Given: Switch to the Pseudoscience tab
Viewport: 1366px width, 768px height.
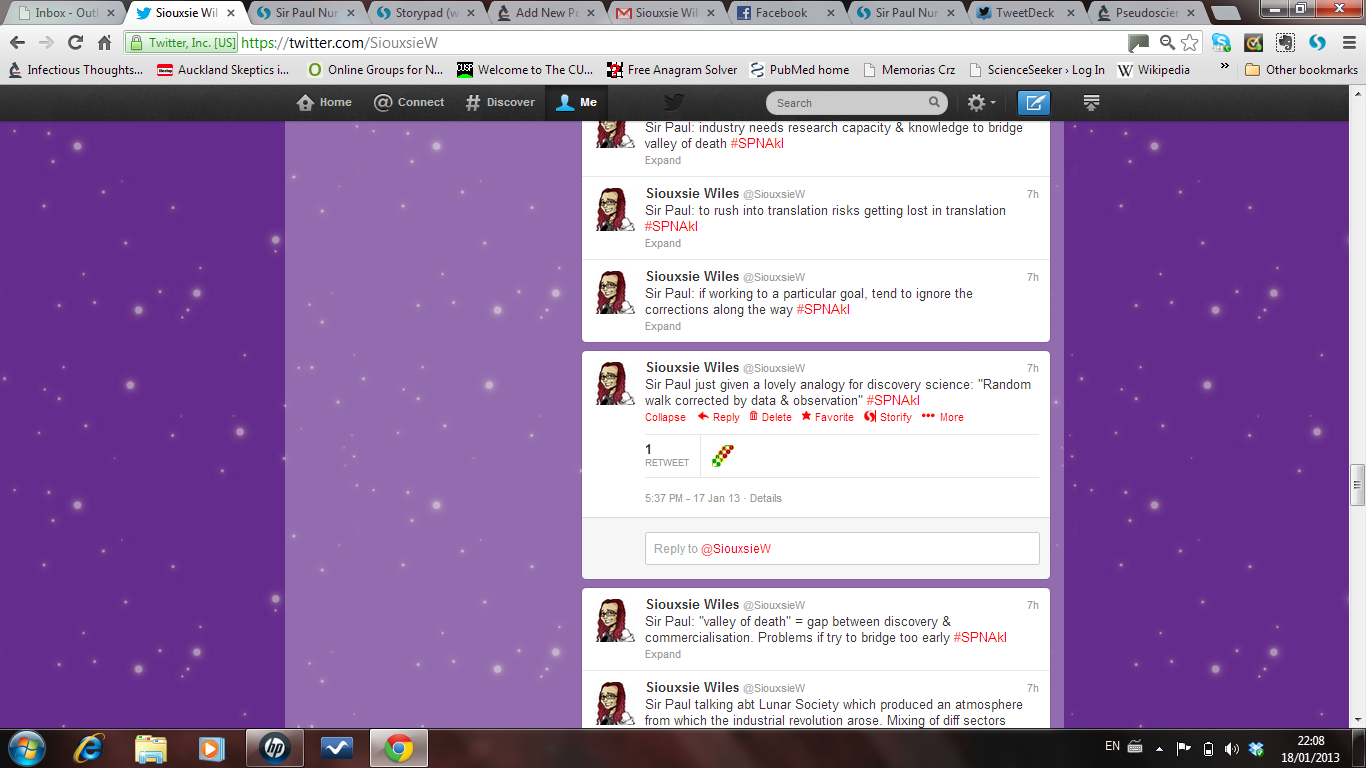Looking at the screenshot, I should tap(1145, 13).
